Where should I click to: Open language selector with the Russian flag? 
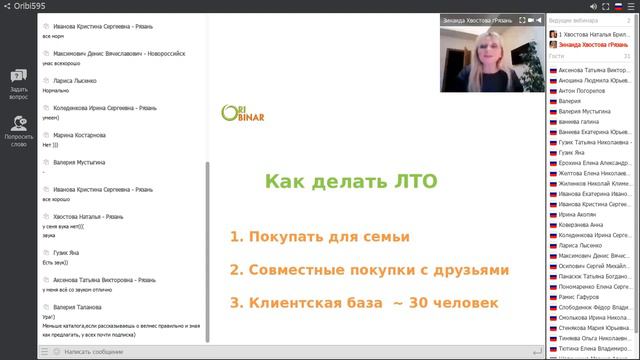[x=618, y=7]
